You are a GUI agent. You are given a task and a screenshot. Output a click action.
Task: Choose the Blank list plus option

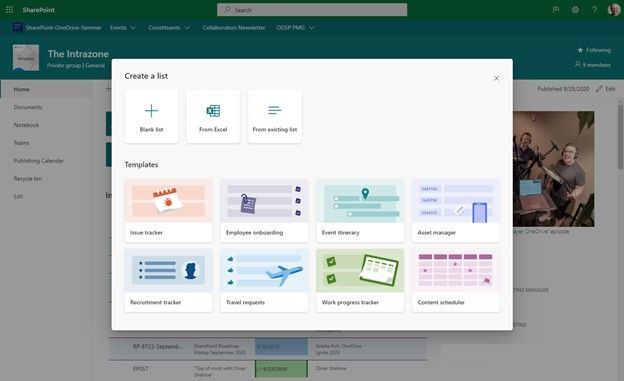[151, 116]
